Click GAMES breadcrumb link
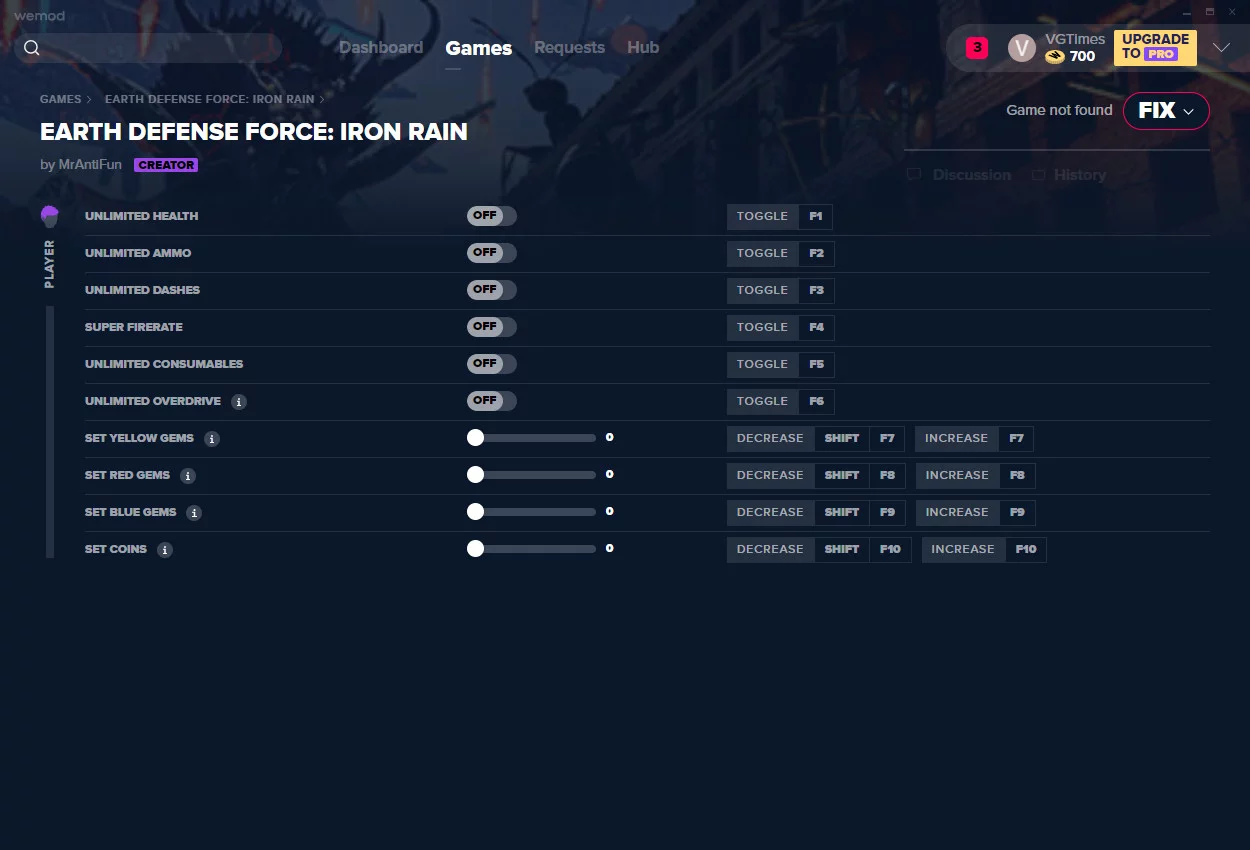This screenshot has height=850, width=1250. point(60,100)
